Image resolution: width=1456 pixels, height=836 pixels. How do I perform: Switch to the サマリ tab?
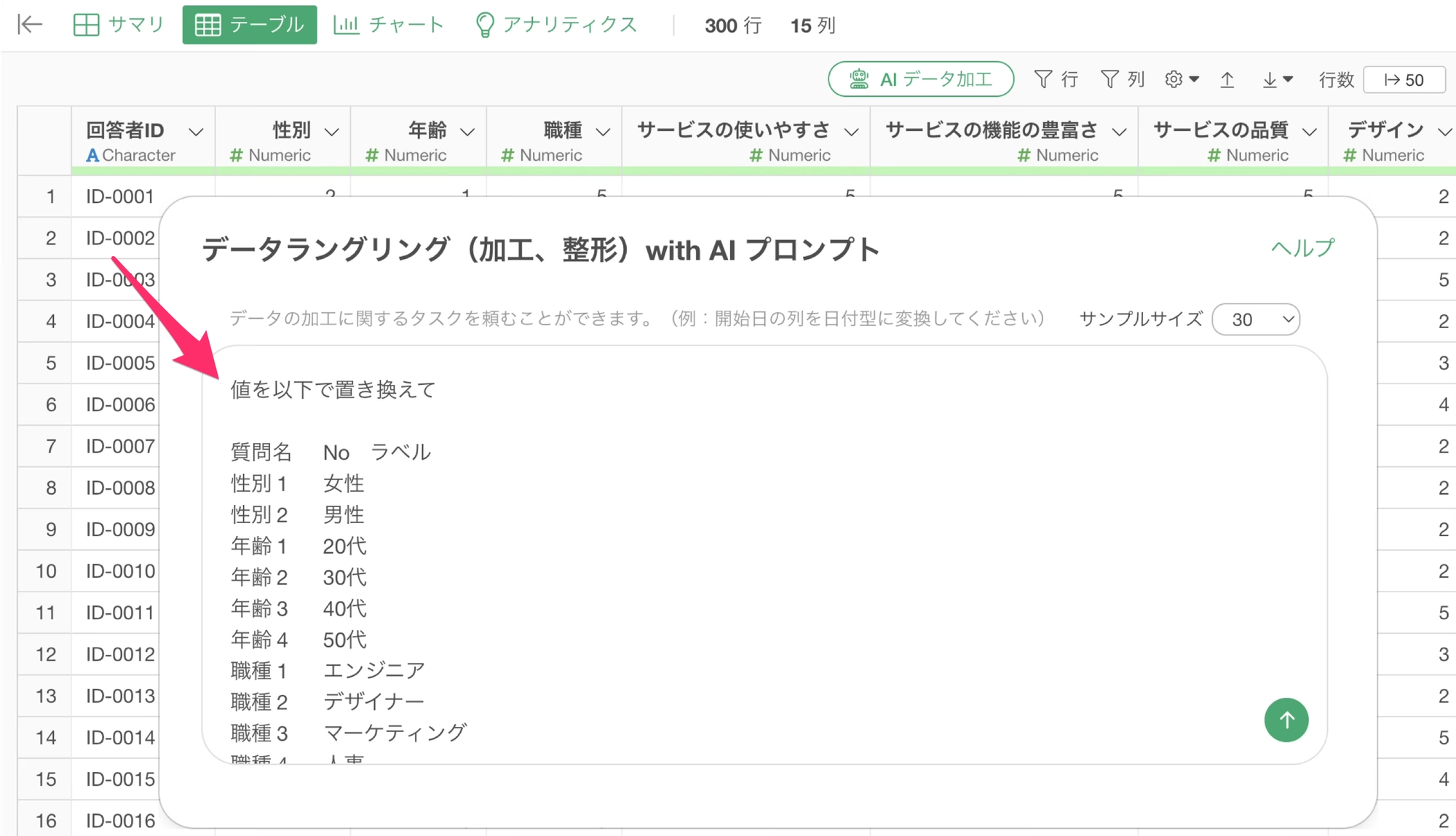point(119,25)
